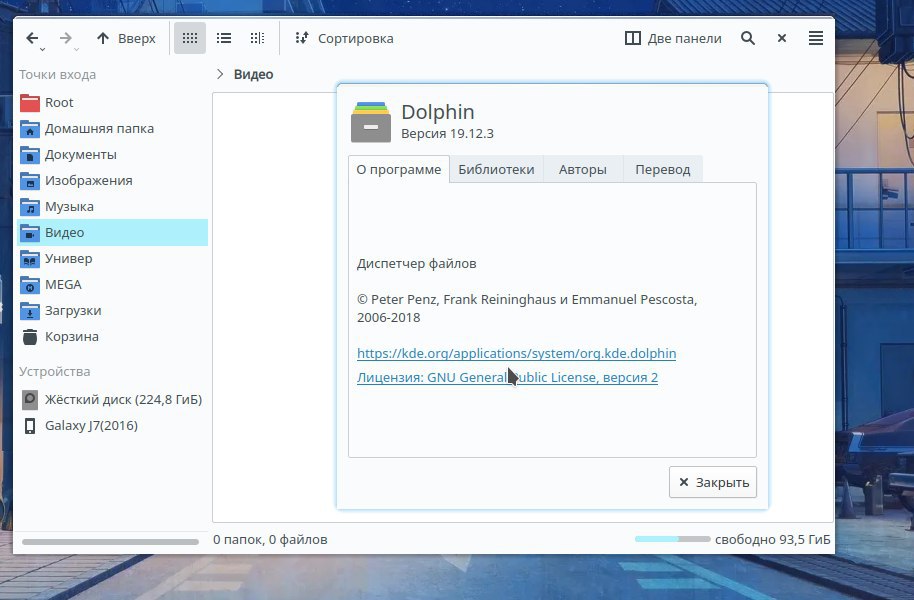Open the Сортировка sort menu

(344, 38)
